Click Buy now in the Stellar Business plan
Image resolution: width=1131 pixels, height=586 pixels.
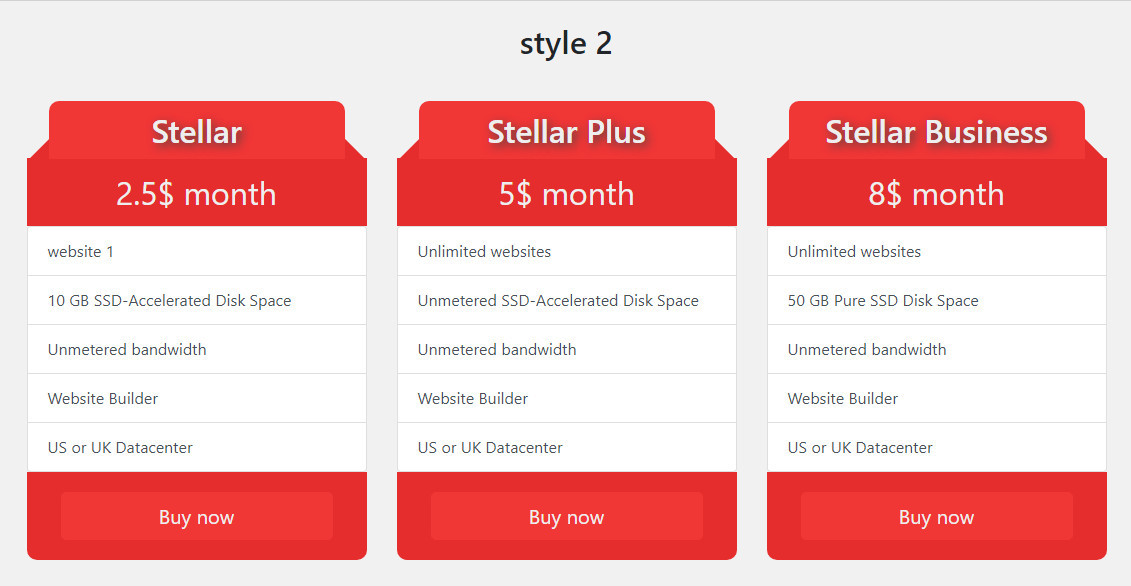(x=937, y=516)
